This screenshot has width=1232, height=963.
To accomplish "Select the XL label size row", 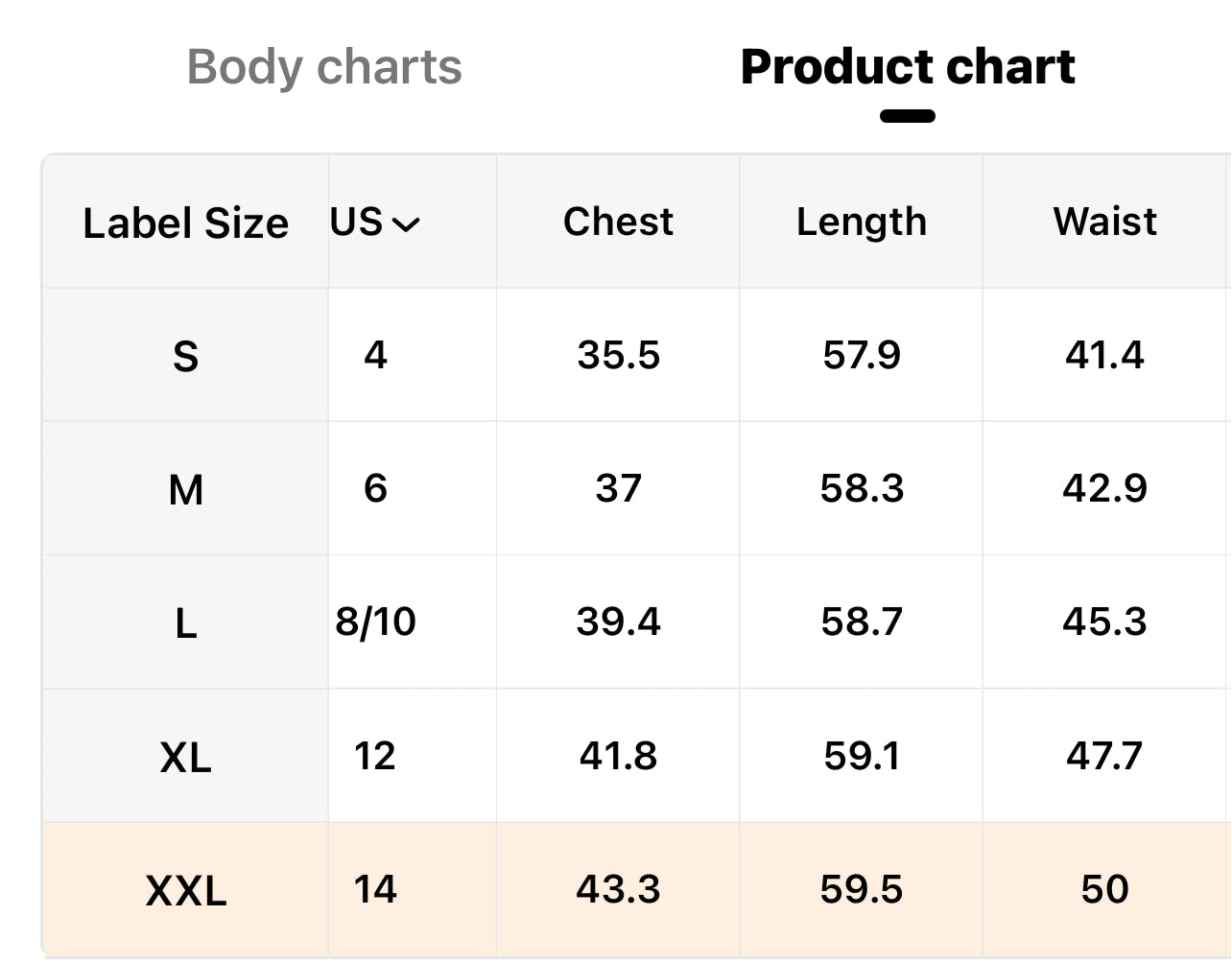I will tap(185, 757).
